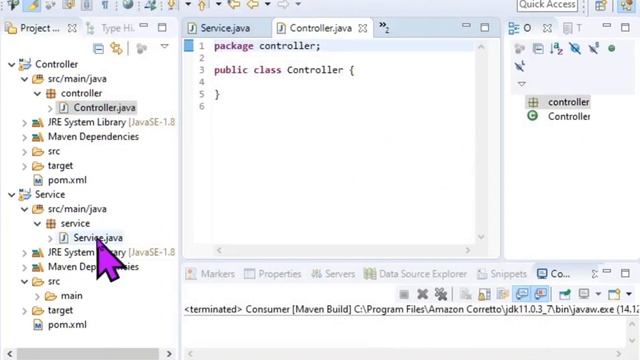Open Back history dropdown arrow
Screen dimensions: 640x360
267,4
